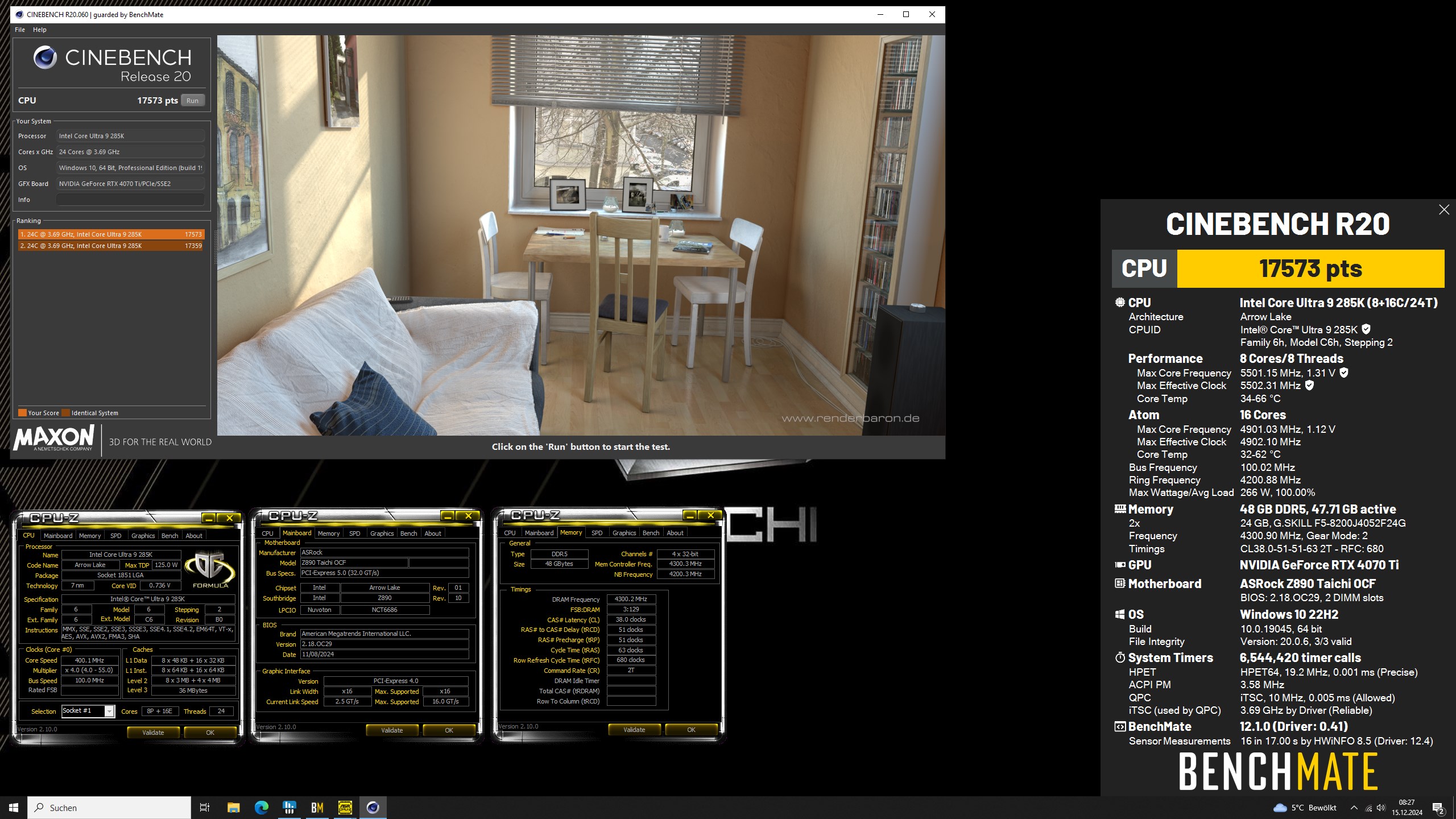
Task: Open Bench tab in CPU-Z Memory window
Action: pyautogui.click(x=651, y=533)
